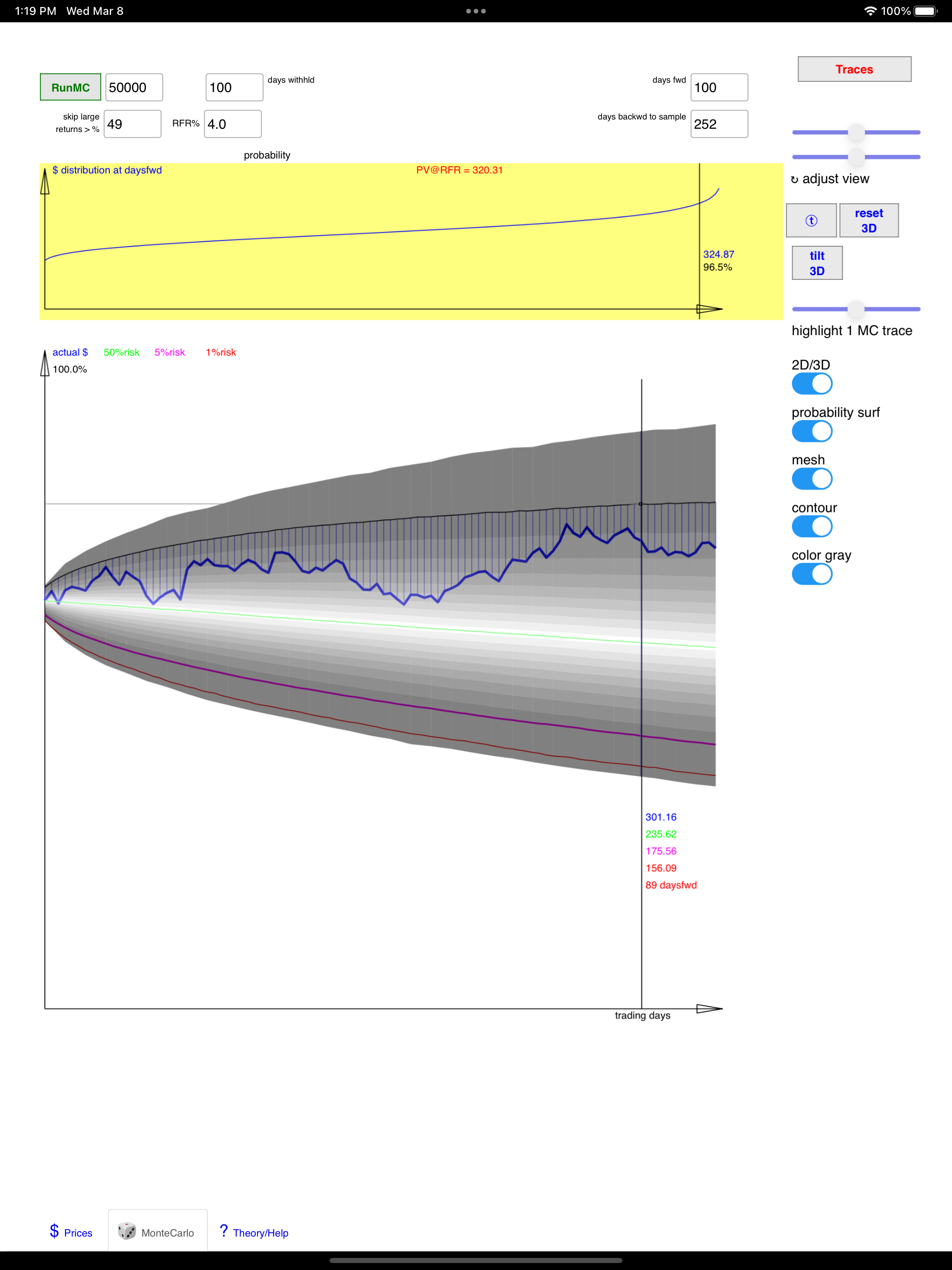The width and height of the screenshot is (952, 1270).
Task: Click the 89 daysfwd label
Action: [x=671, y=885]
